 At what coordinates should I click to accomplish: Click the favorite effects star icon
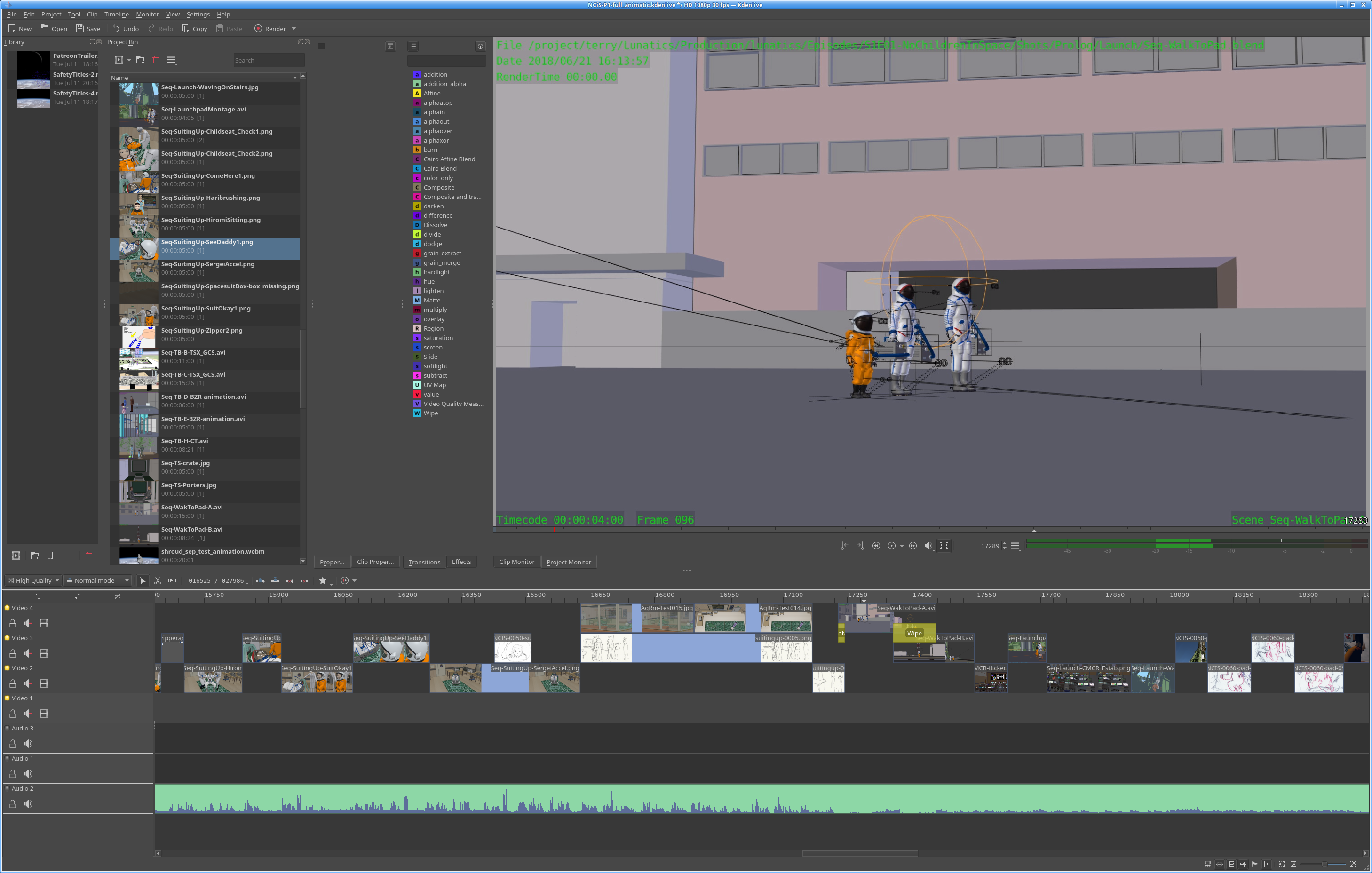tap(323, 581)
